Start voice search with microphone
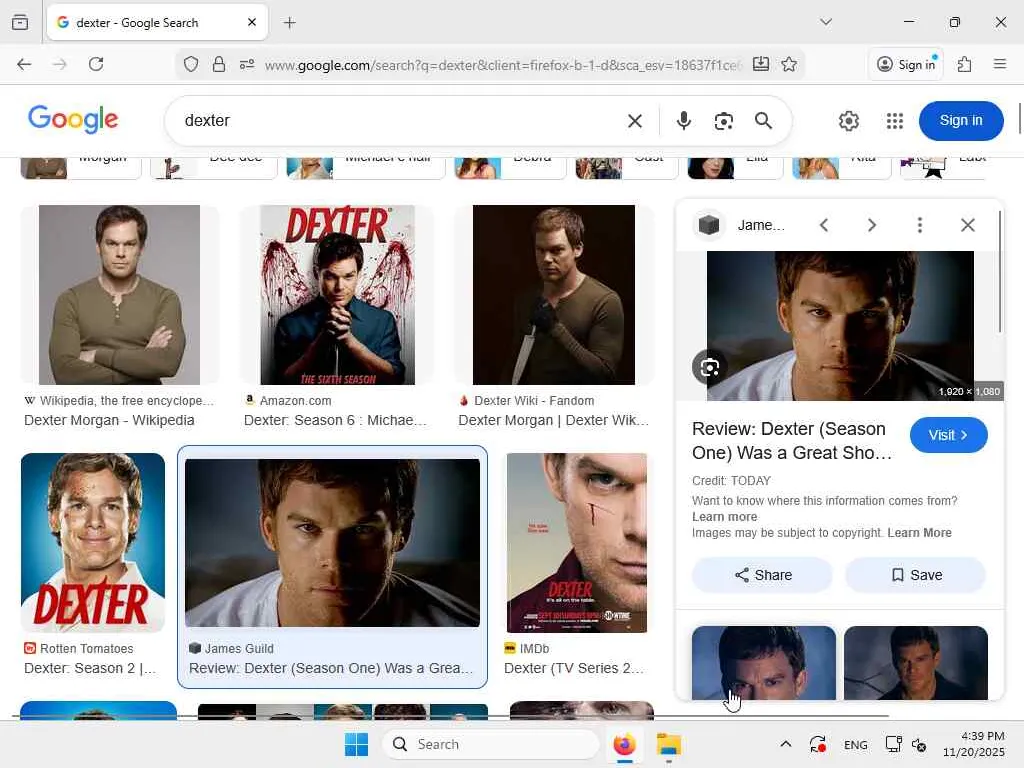Screen dimensions: 1024x768 point(684,121)
